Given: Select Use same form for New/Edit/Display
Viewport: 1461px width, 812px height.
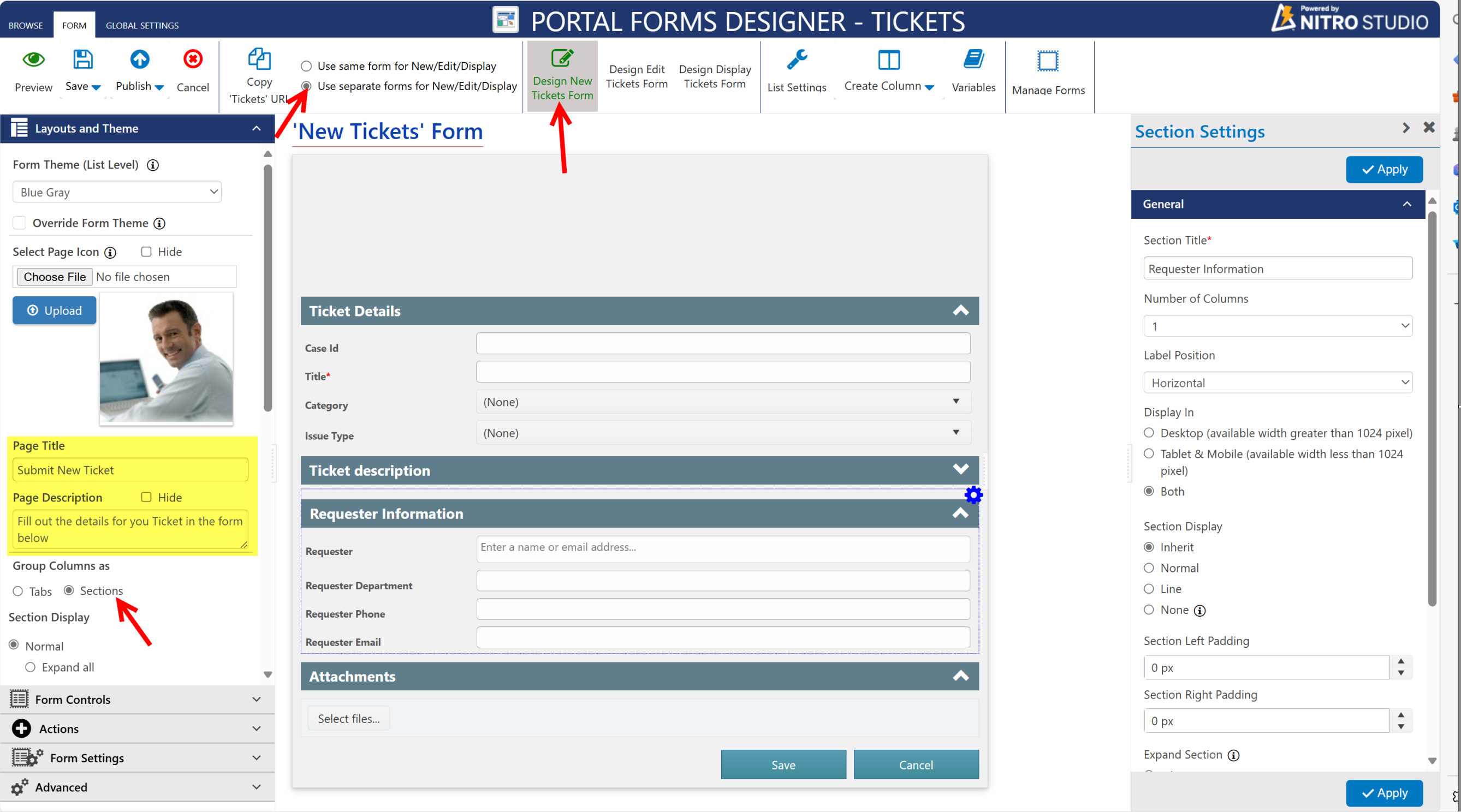Looking at the screenshot, I should pyautogui.click(x=307, y=66).
